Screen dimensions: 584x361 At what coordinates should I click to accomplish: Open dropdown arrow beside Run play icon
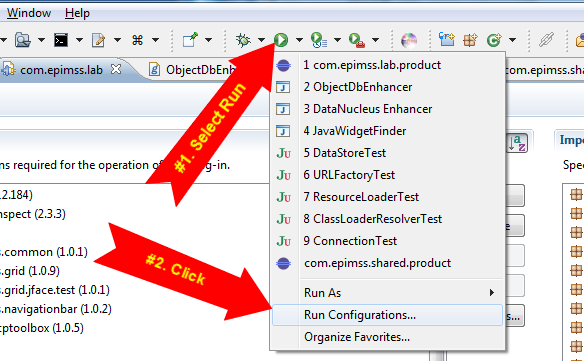point(299,40)
